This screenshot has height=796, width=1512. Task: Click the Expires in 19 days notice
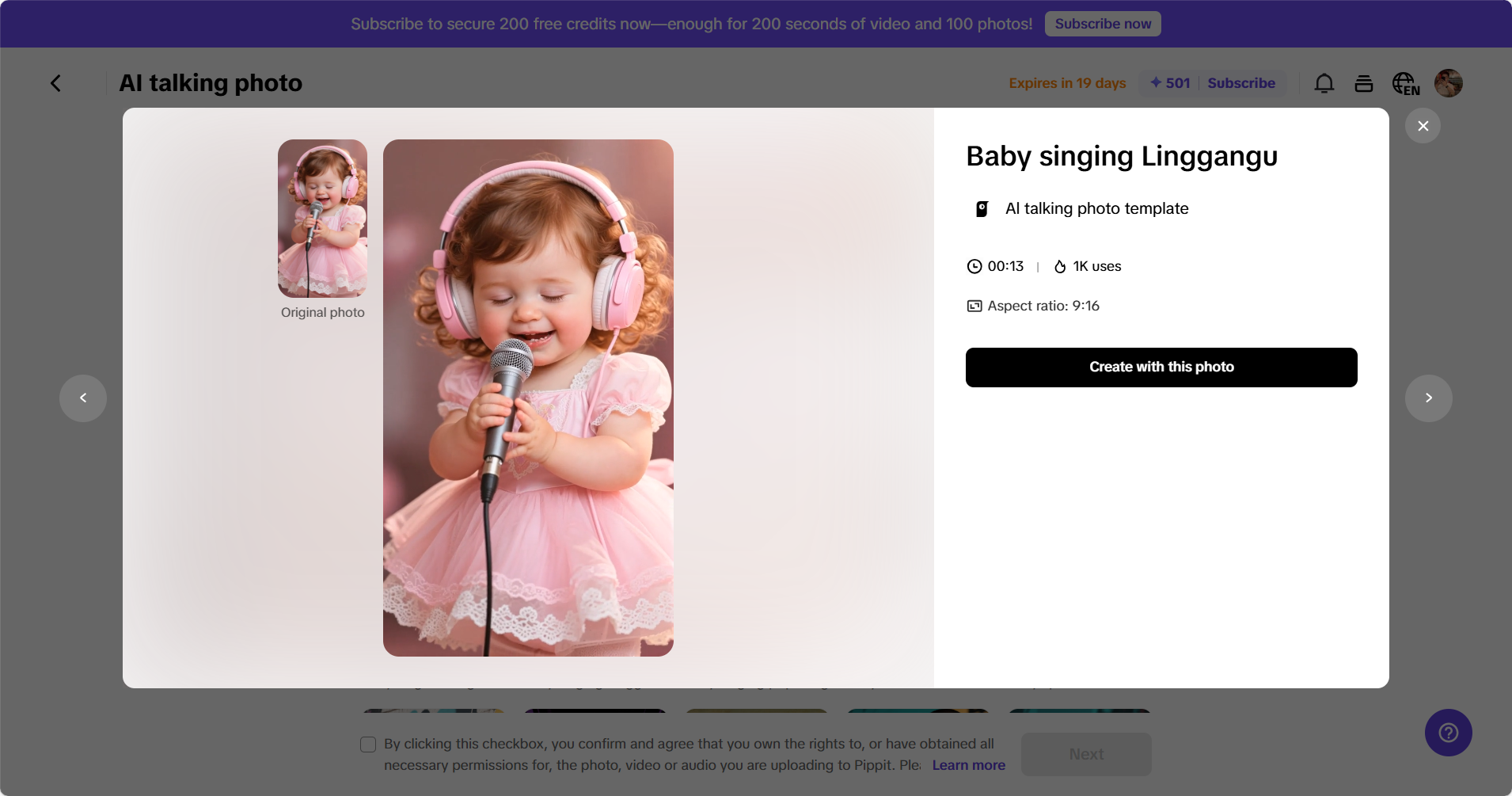1066,83
